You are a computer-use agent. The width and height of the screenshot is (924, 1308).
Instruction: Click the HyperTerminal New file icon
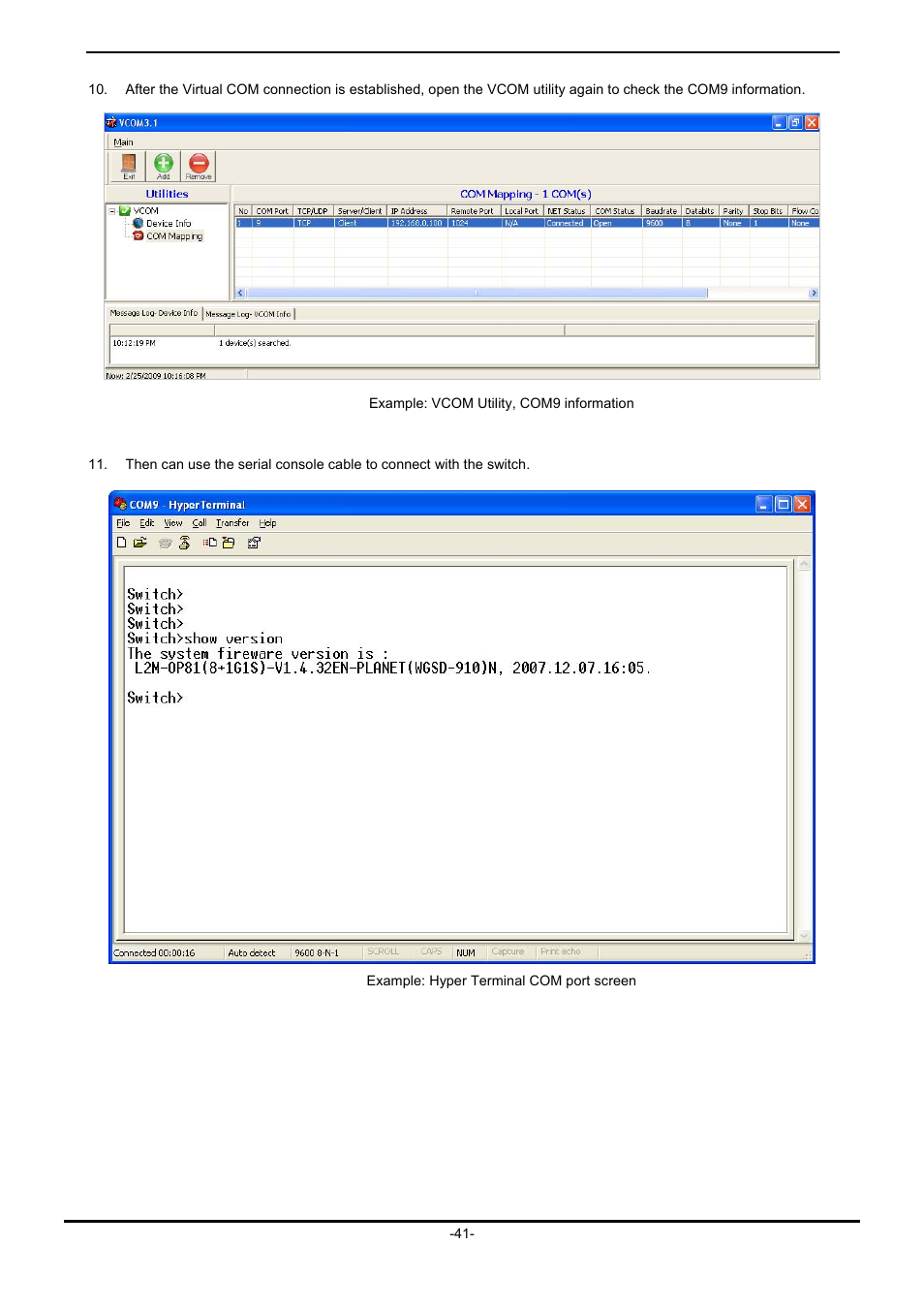click(x=122, y=543)
